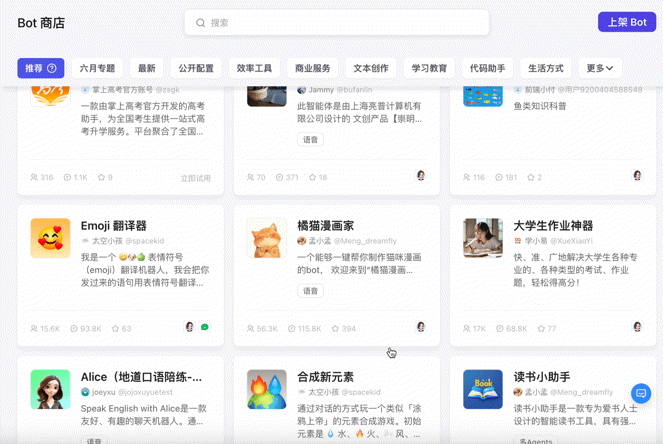663x444 pixels.
Task: Click the green WeChat icon on Emoji 翻译器 card
Action: tap(205, 327)
